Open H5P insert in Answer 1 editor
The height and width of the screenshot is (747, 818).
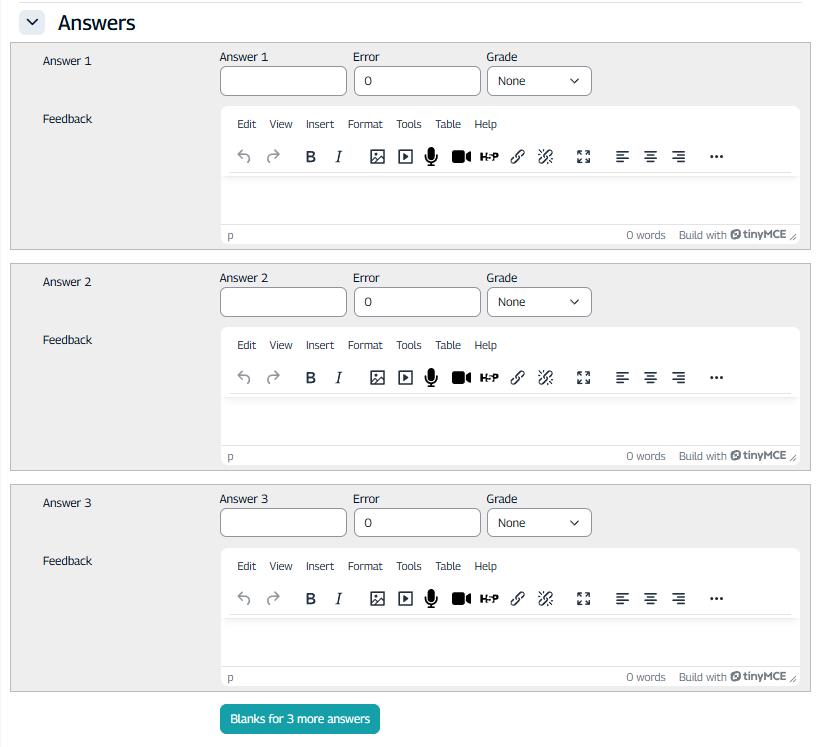[x=489, y=157]
